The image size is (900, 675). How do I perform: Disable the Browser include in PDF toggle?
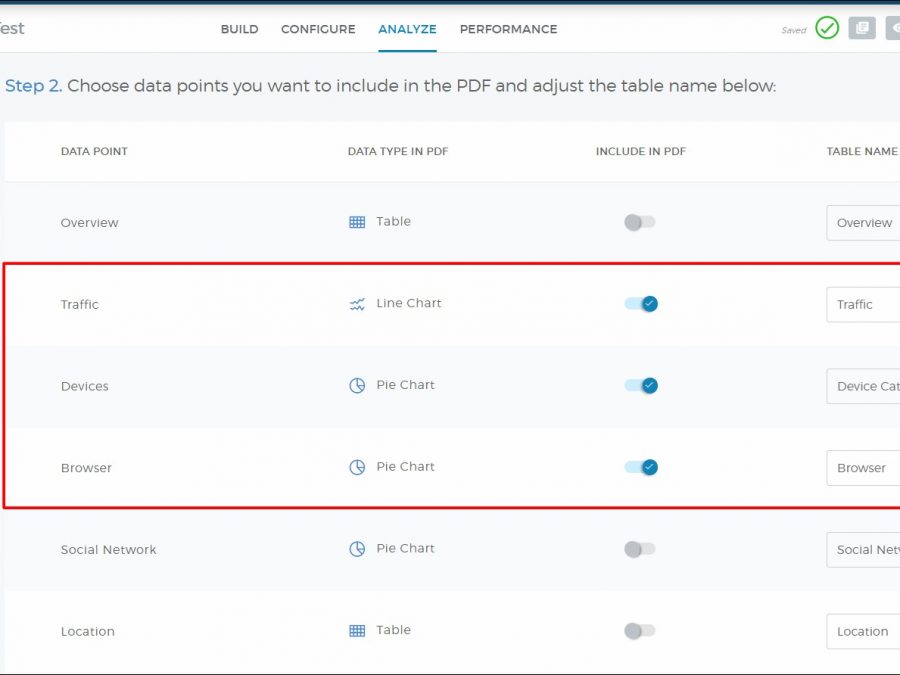[x=641, y=467]
